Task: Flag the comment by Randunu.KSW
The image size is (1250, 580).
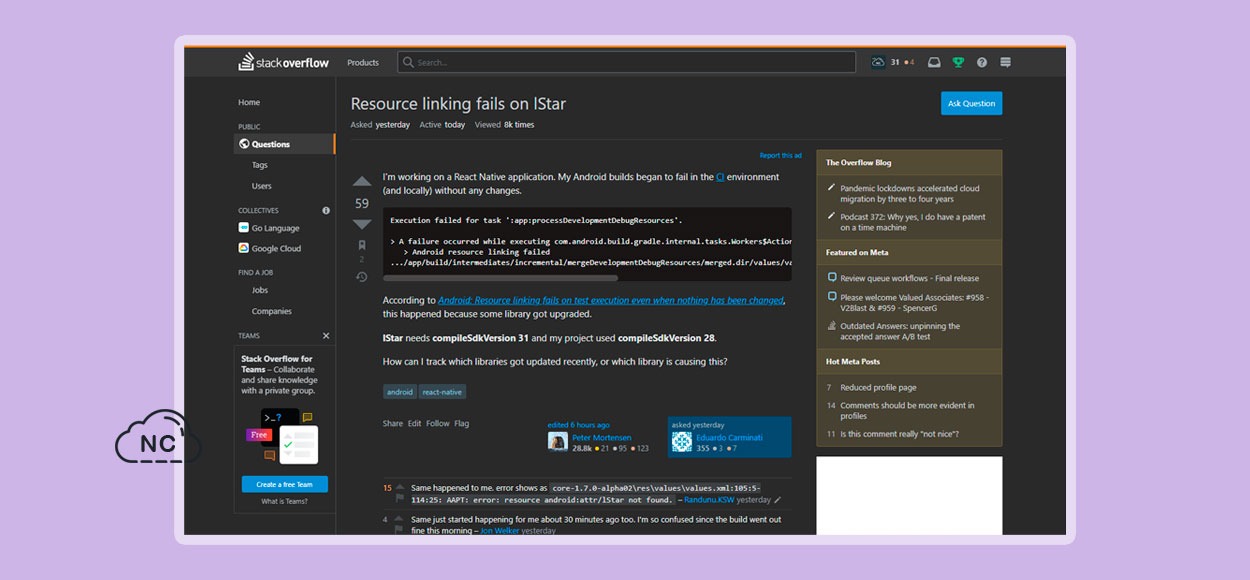Action: pos(400,498)
